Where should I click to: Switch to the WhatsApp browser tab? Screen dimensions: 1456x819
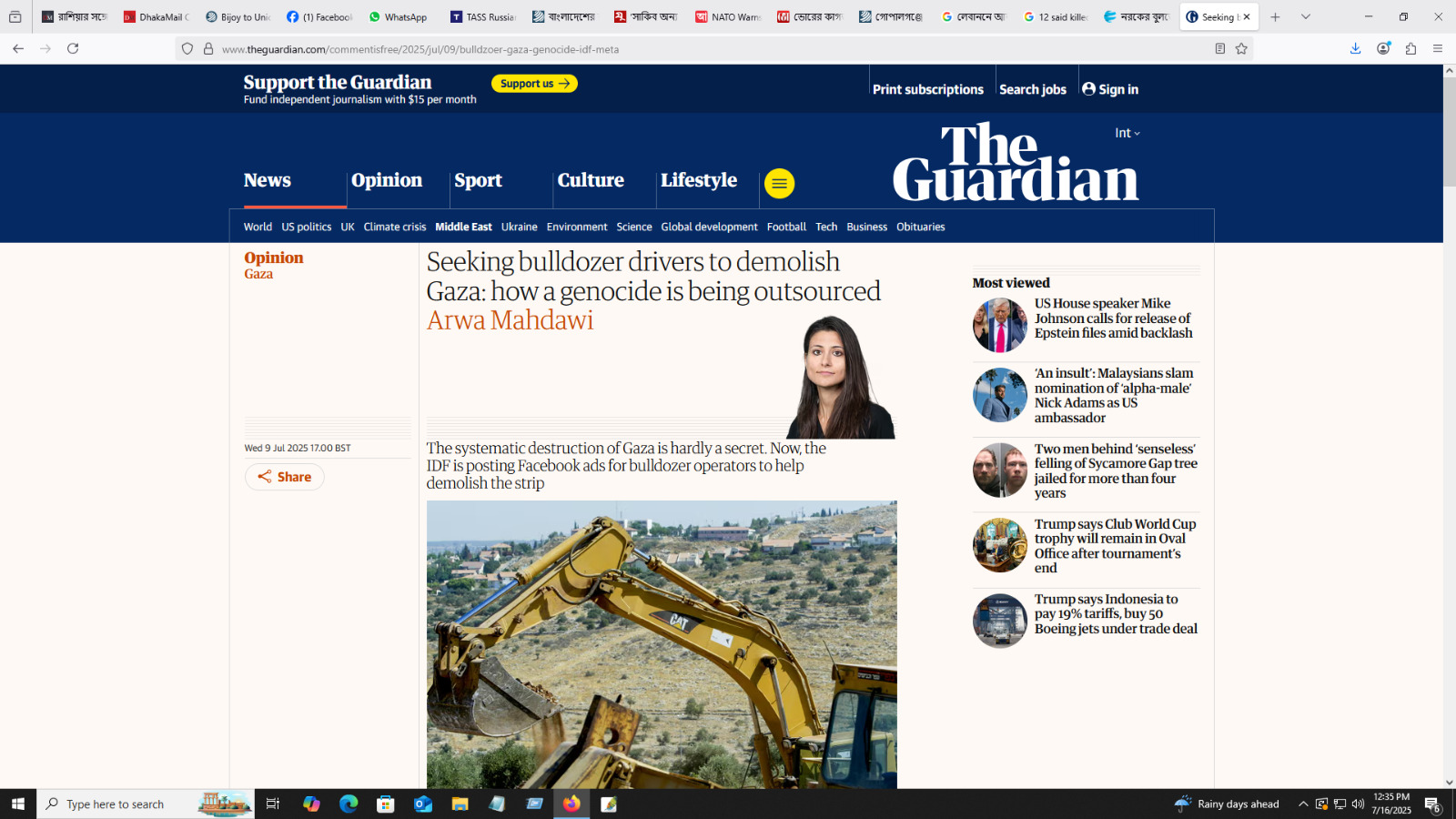[x=398, y=17]
